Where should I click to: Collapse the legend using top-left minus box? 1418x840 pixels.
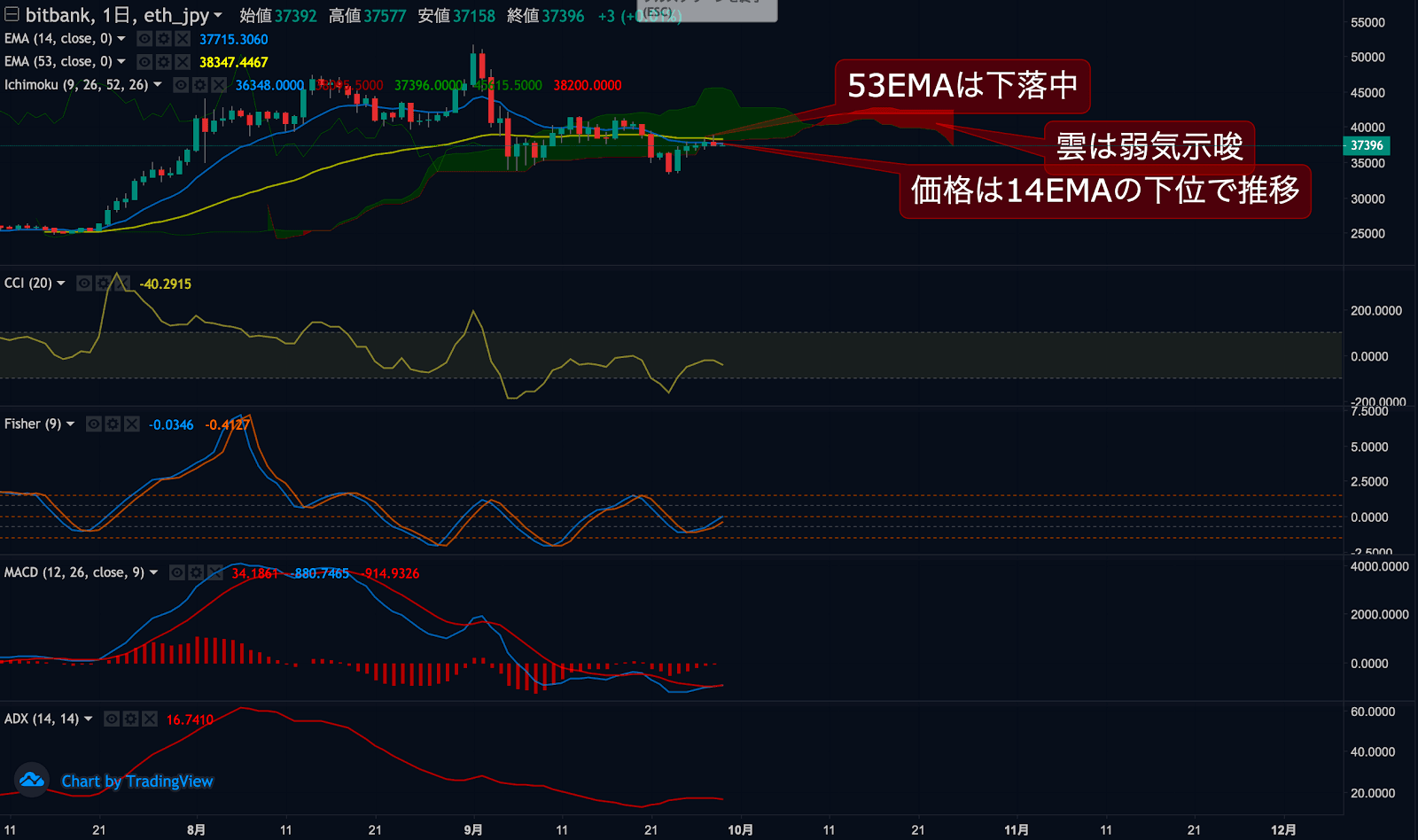(12, 14)
